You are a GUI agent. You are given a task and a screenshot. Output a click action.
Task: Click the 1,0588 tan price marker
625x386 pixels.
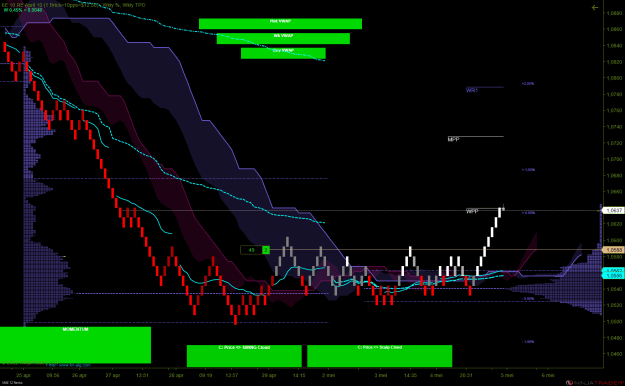click(614, 250)
